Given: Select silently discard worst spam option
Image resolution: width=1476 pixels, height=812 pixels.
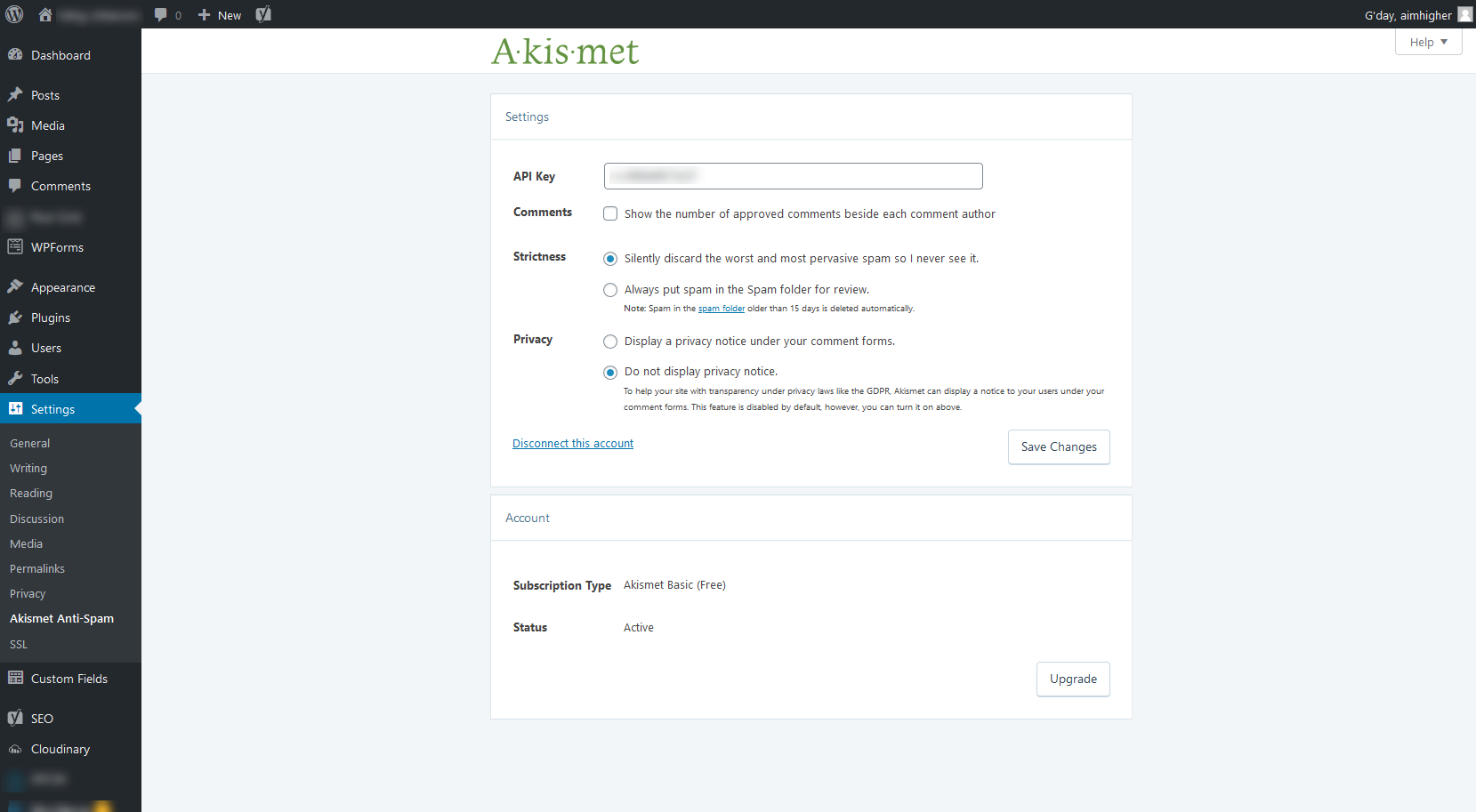Looking at the screenshot, I should (x=610, y=259).
